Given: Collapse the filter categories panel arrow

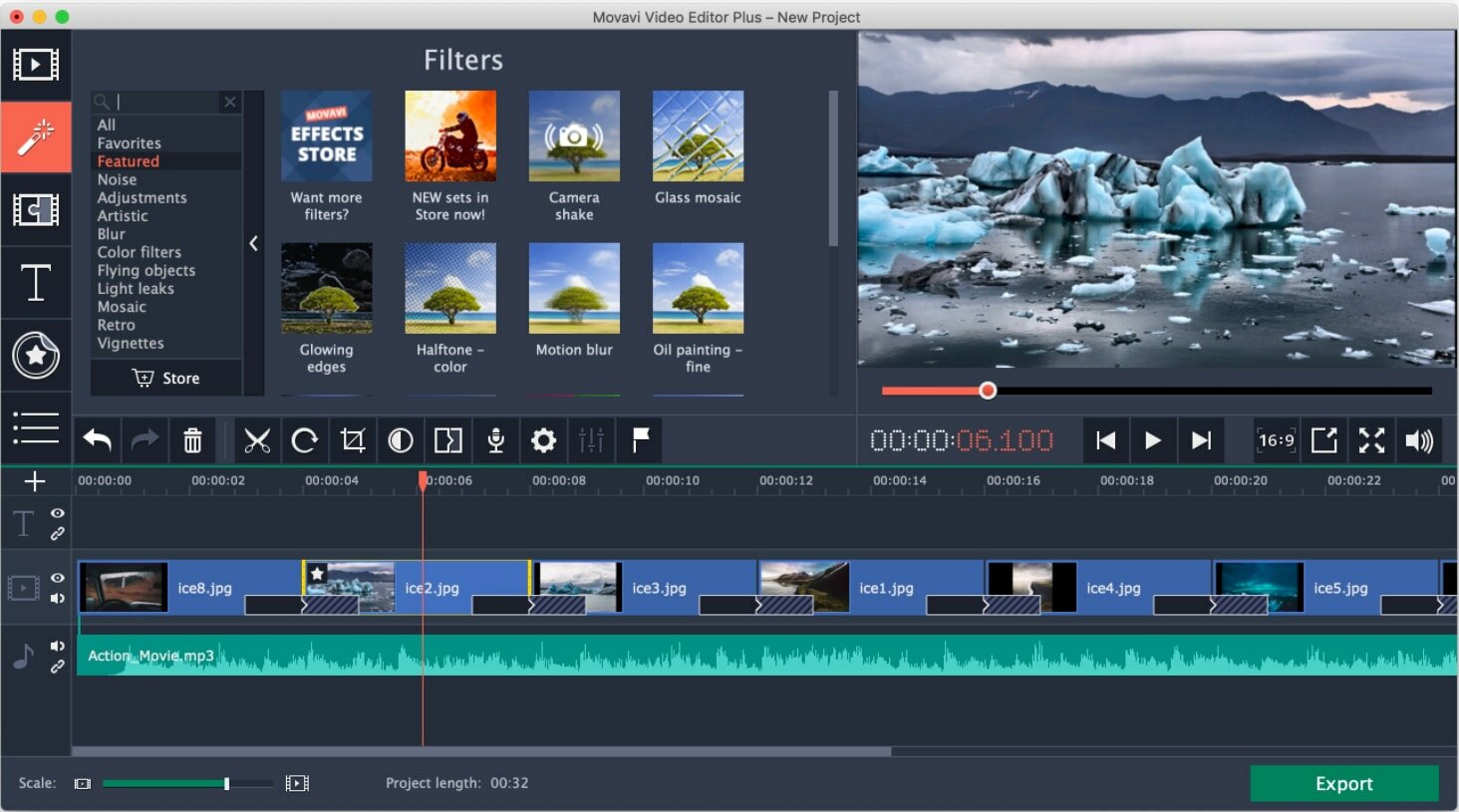Looking at the screenshot, I should point(254,243).
